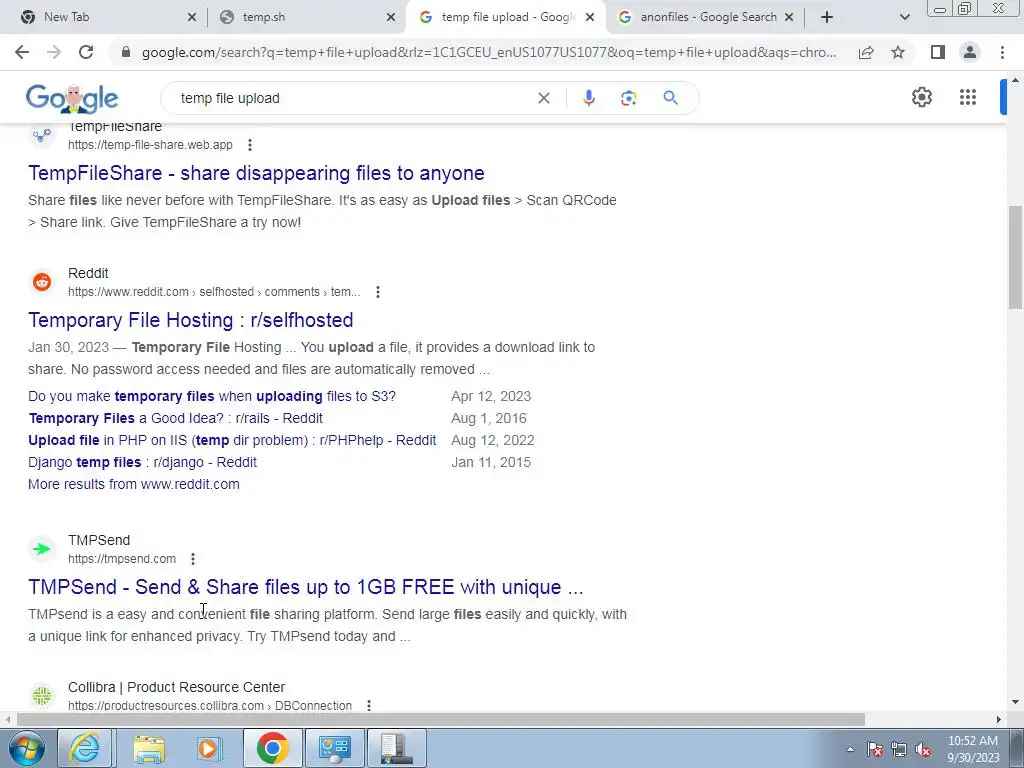Open the Action Center flag tray icon
1024x768 pixels.
coord(875,750)
